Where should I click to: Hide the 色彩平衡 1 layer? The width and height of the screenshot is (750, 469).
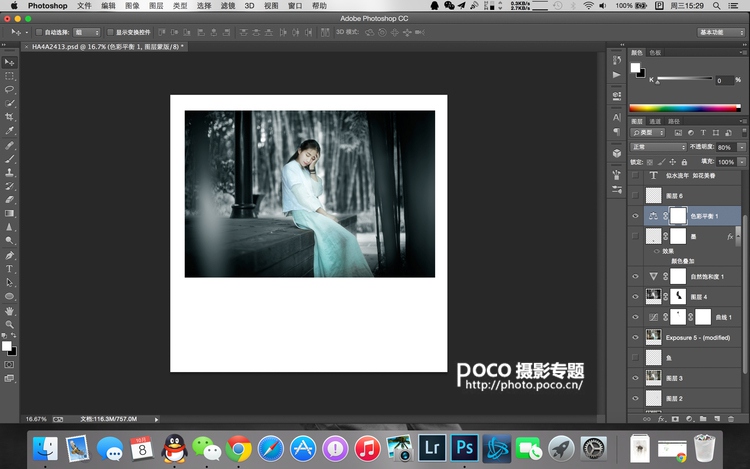635,215
